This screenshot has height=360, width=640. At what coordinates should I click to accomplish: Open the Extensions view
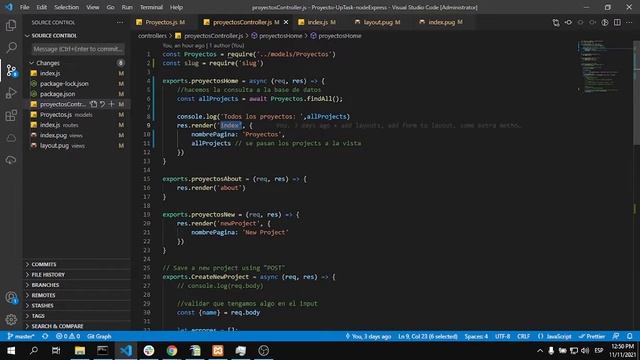point(11,116)
